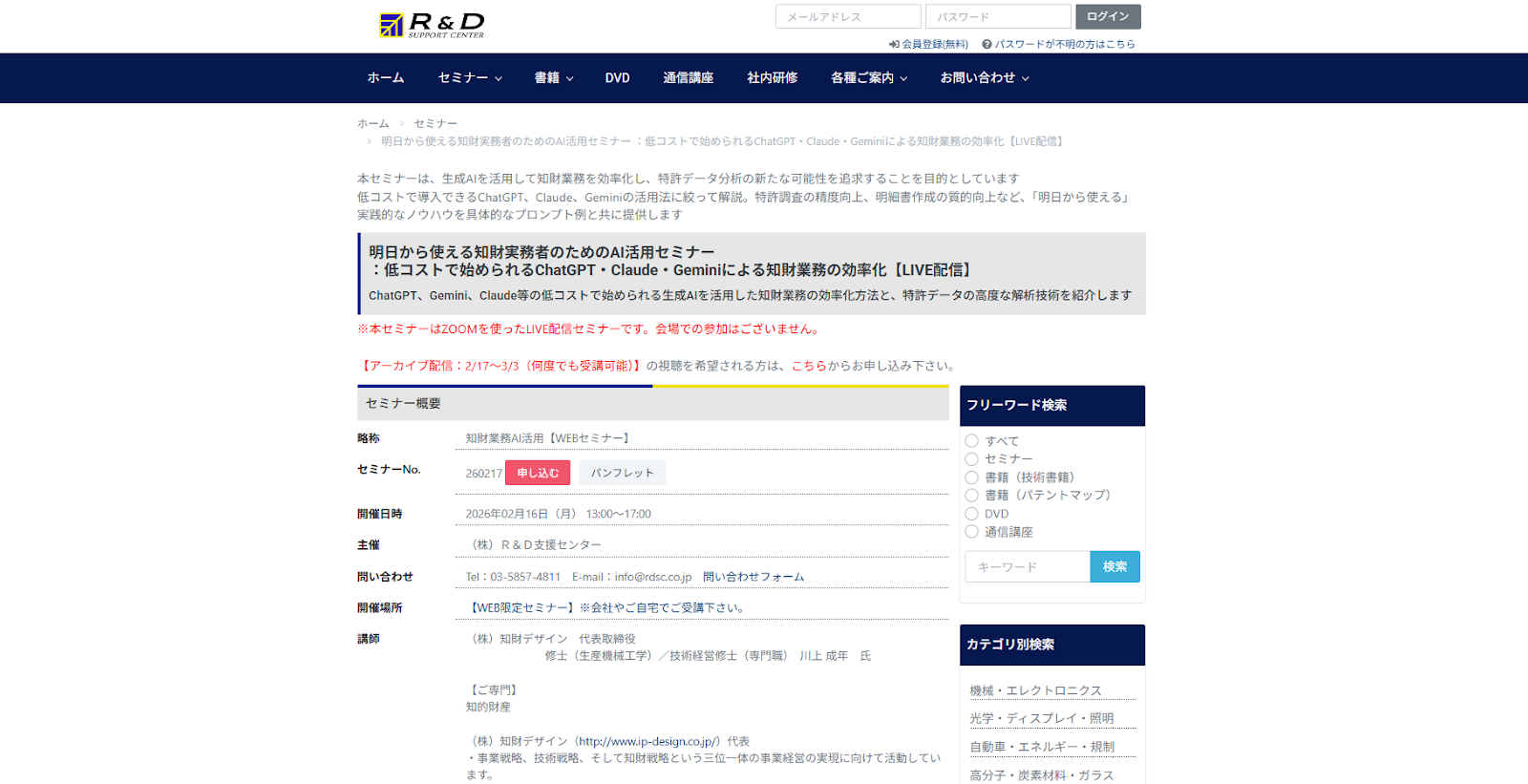
Task: Click the ホーム breadcrumb link
Action: [373, 124]
